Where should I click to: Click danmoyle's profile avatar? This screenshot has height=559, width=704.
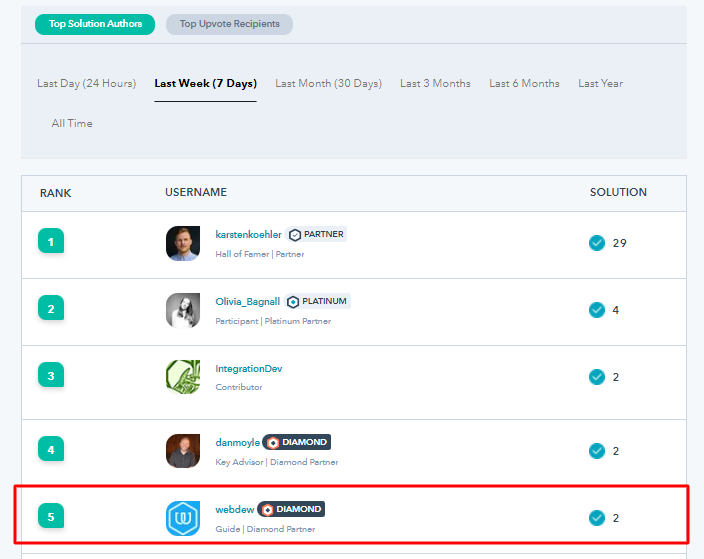pyautogui.click(x=183, y=451)
